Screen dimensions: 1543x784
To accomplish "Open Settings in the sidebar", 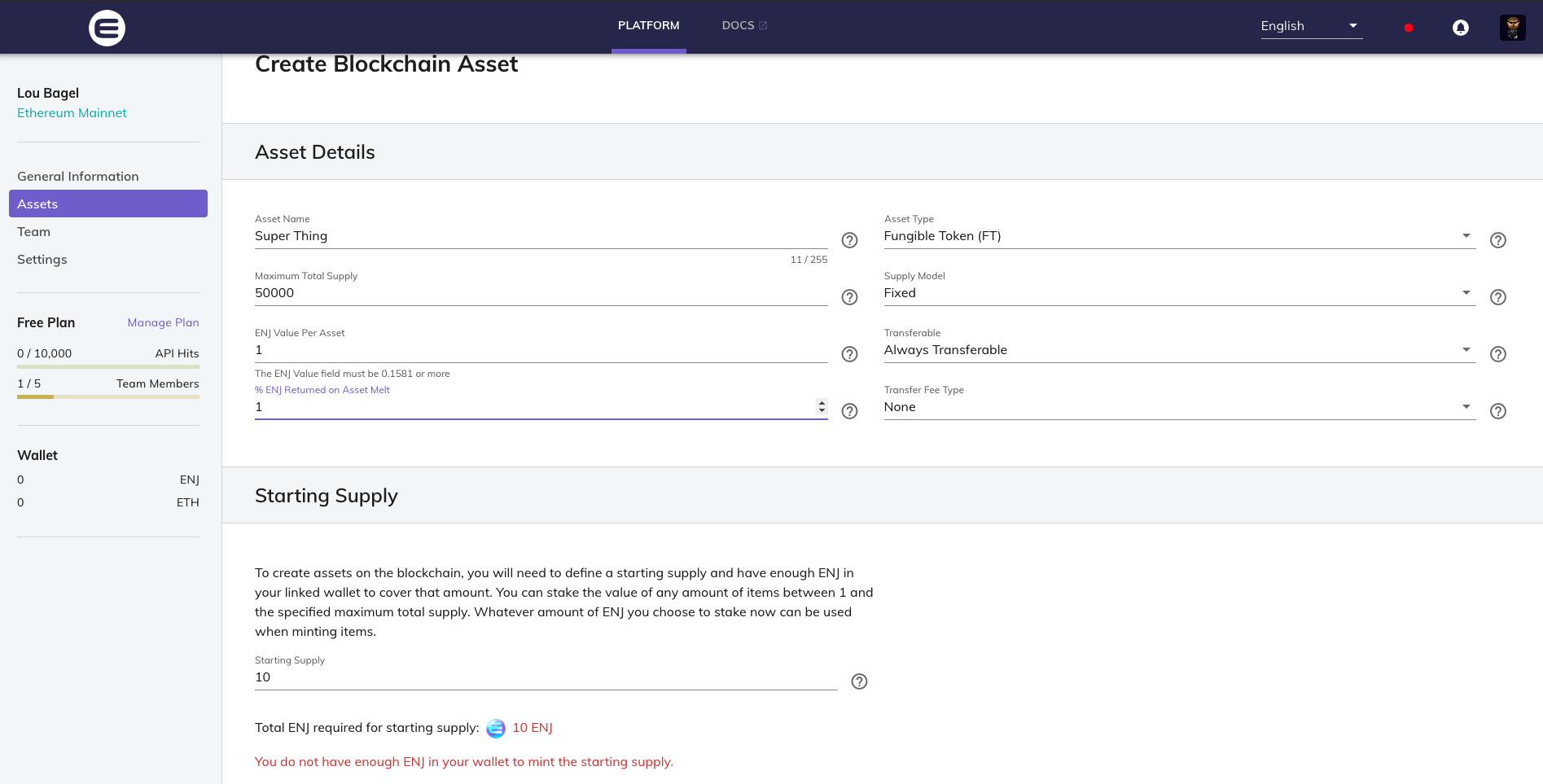I will coord(42,259).
